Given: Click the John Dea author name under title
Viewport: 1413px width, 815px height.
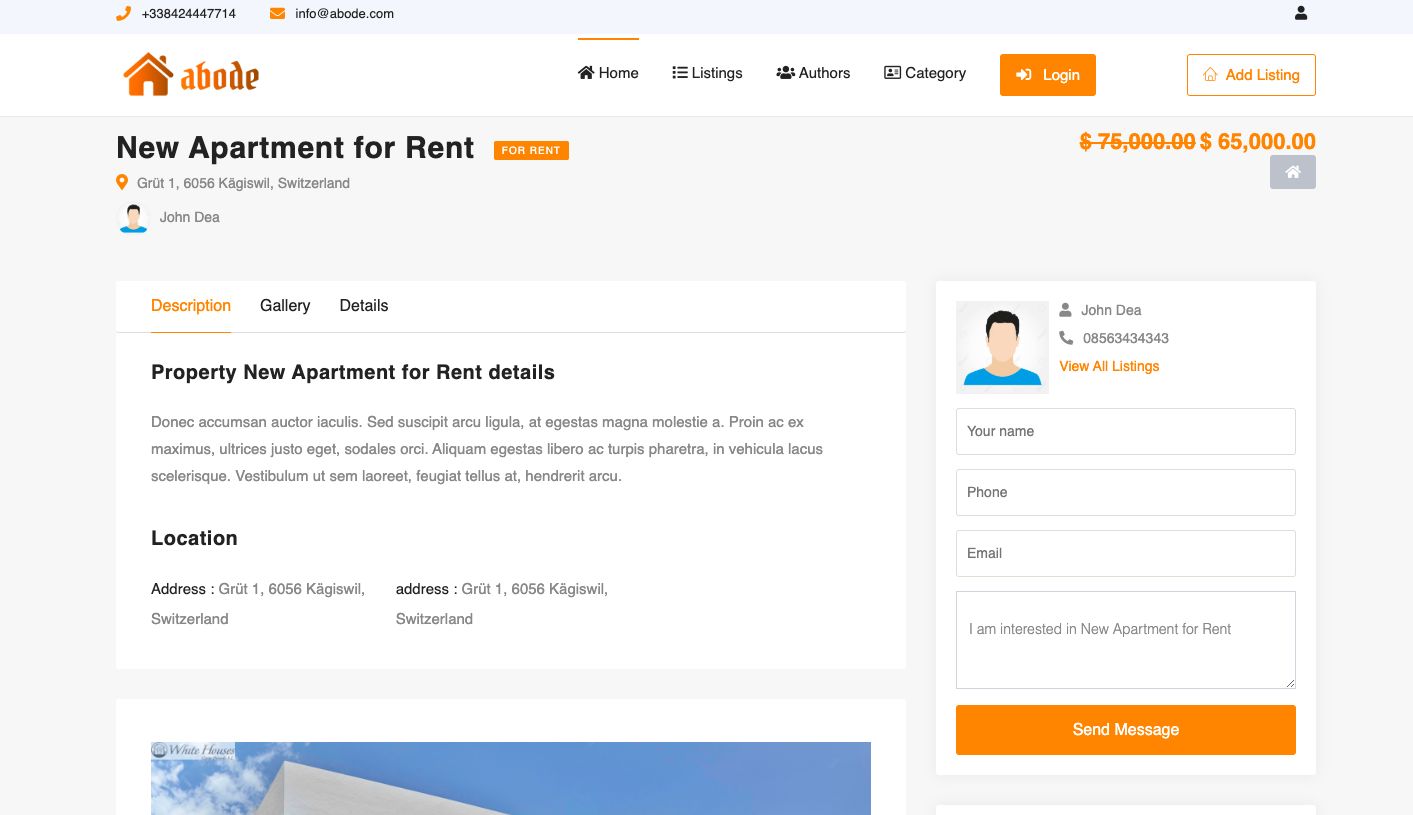Looking at the screenshot, I should coord(190,217).
